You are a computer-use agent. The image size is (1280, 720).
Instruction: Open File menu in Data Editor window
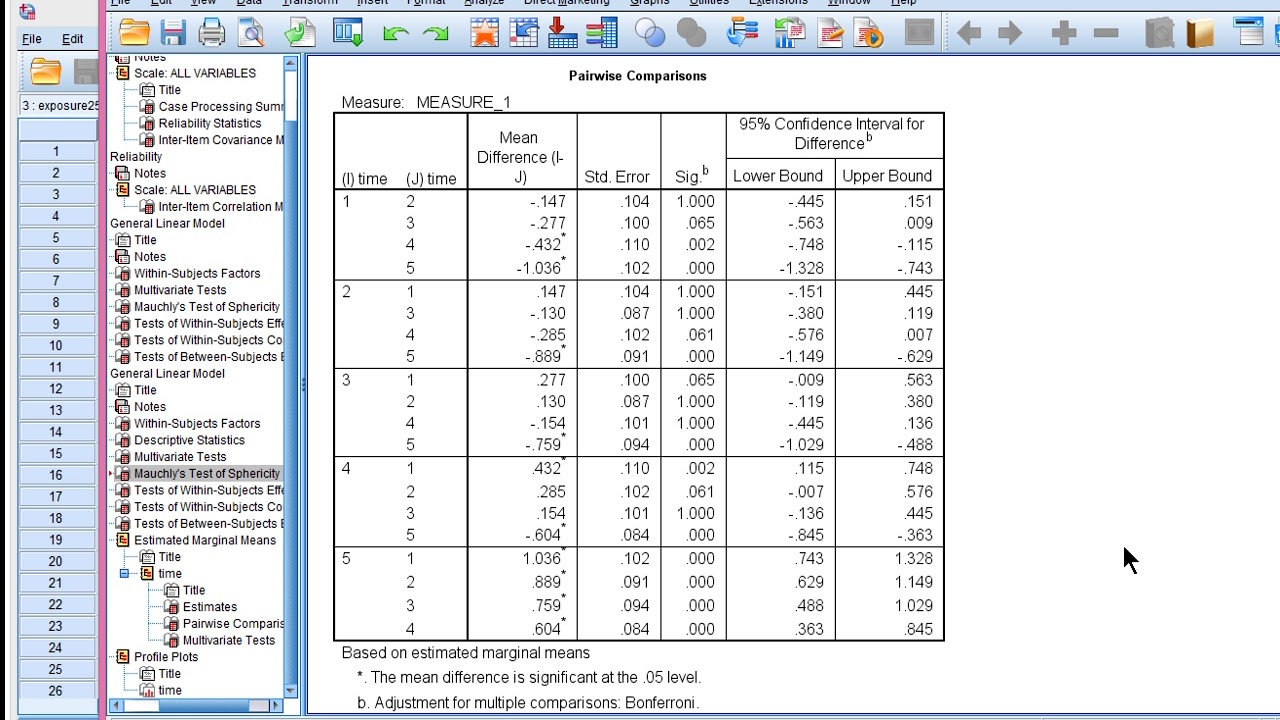click(32, 39)
